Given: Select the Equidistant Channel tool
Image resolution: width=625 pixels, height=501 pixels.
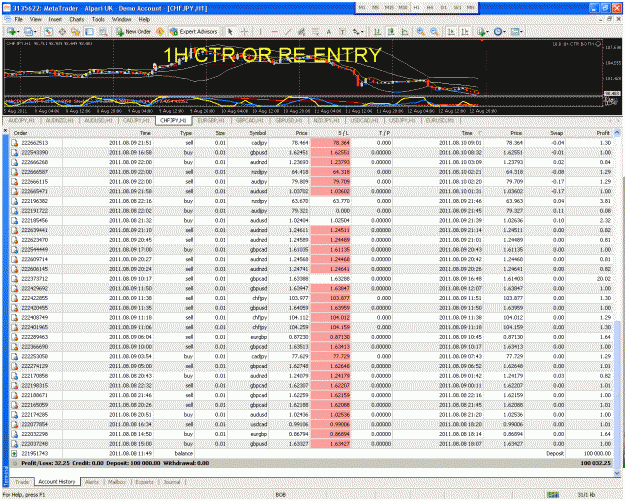Looking at the screenshot, I should coord(301,31).
